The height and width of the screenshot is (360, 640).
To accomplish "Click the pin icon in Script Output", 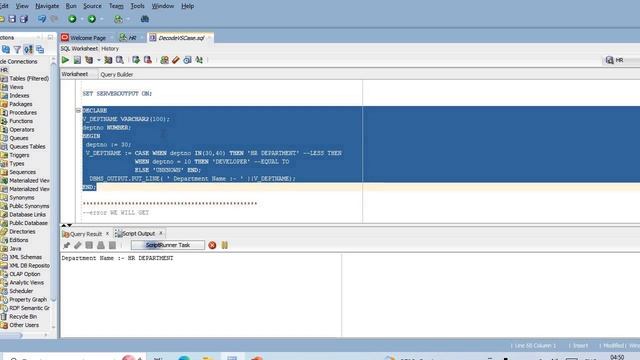I will 67,245.
